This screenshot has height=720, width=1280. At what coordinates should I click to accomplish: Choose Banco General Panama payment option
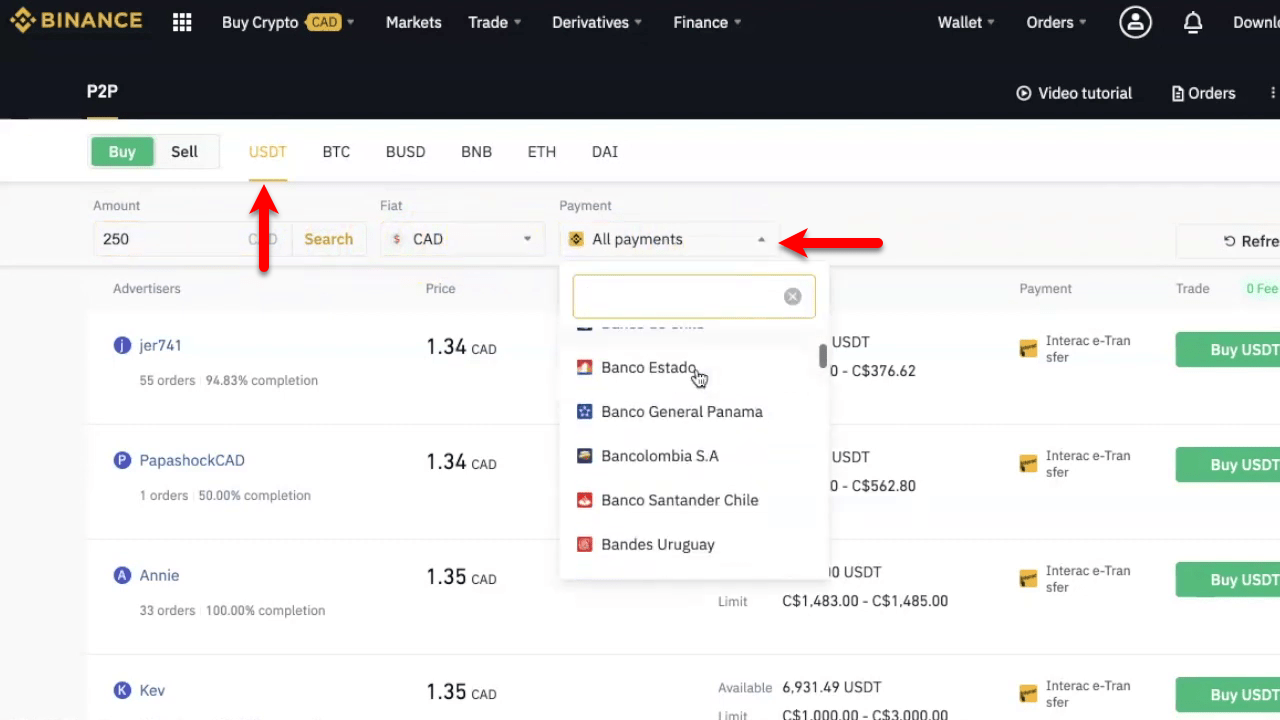pos(694,412)
